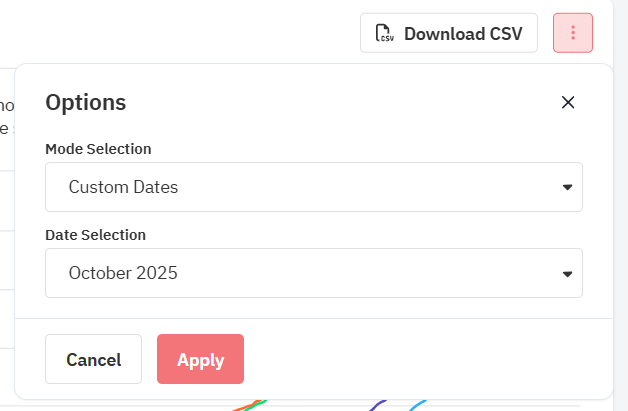Click the Options heading text
The width and height of the screenshot is (628, 411).
pos(86,102)
